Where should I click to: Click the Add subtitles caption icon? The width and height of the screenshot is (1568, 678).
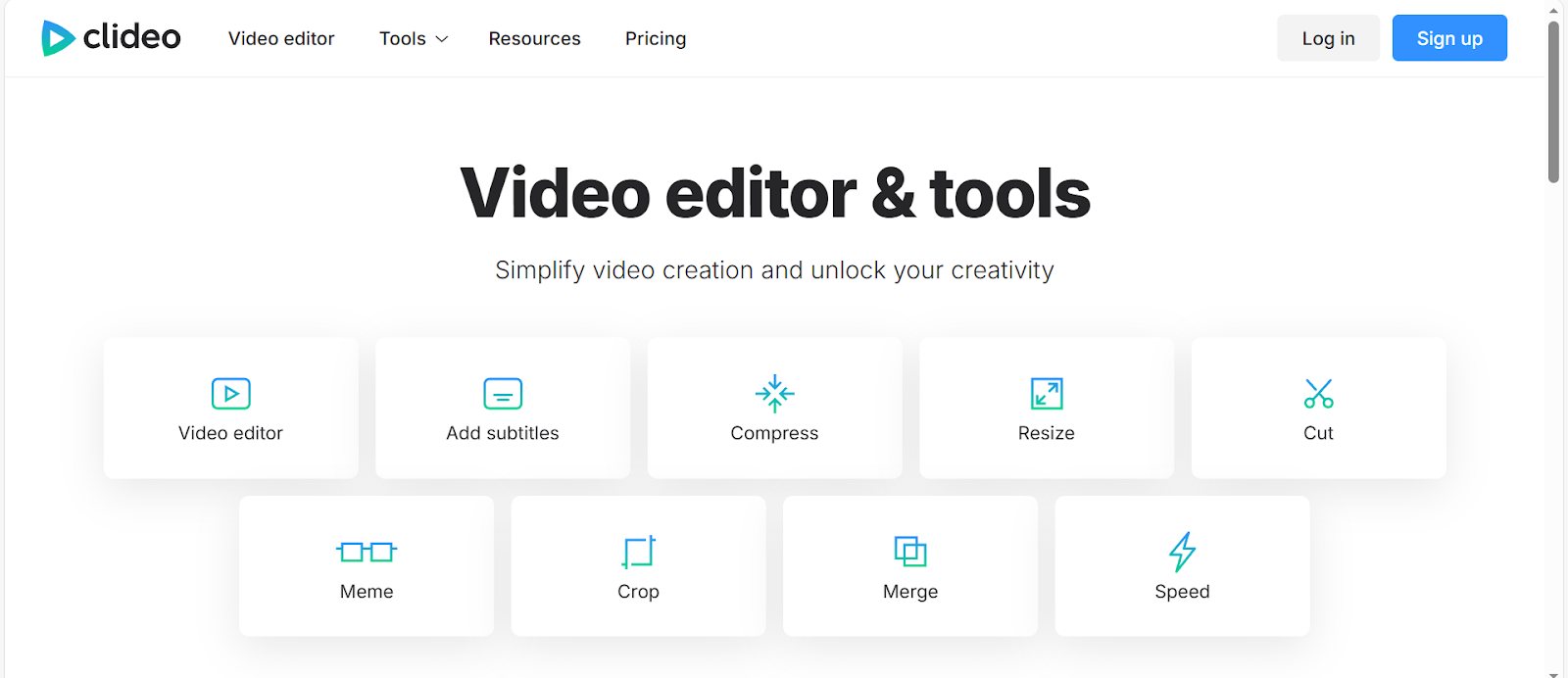tap(503, 394)
